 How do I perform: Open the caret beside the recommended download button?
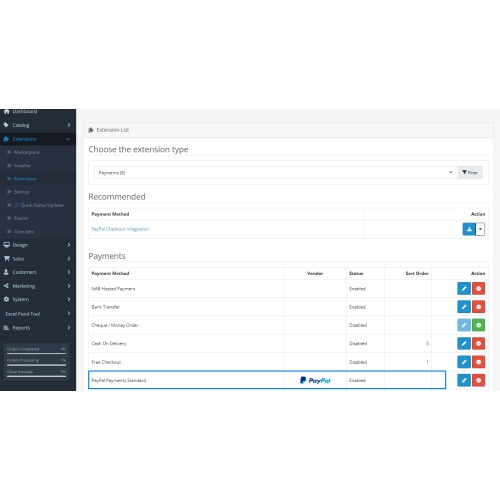(480, 229)
